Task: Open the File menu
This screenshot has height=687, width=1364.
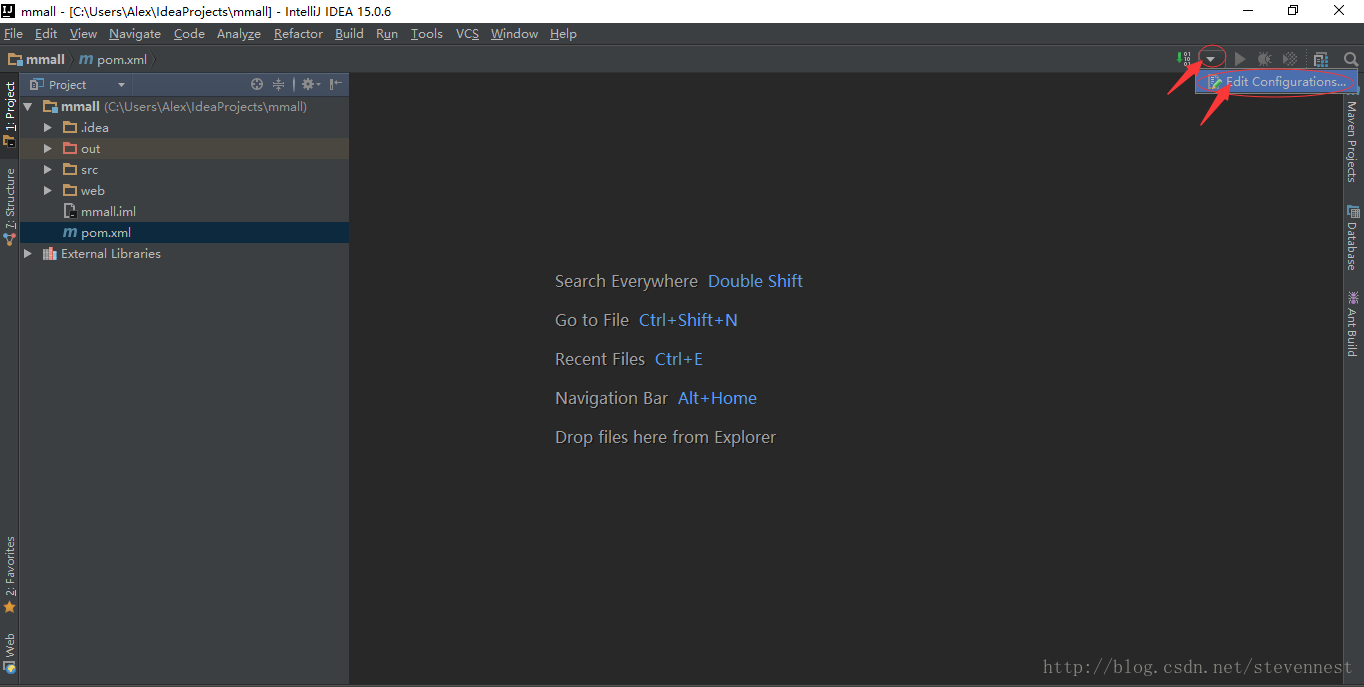Action: pos(13,34)
